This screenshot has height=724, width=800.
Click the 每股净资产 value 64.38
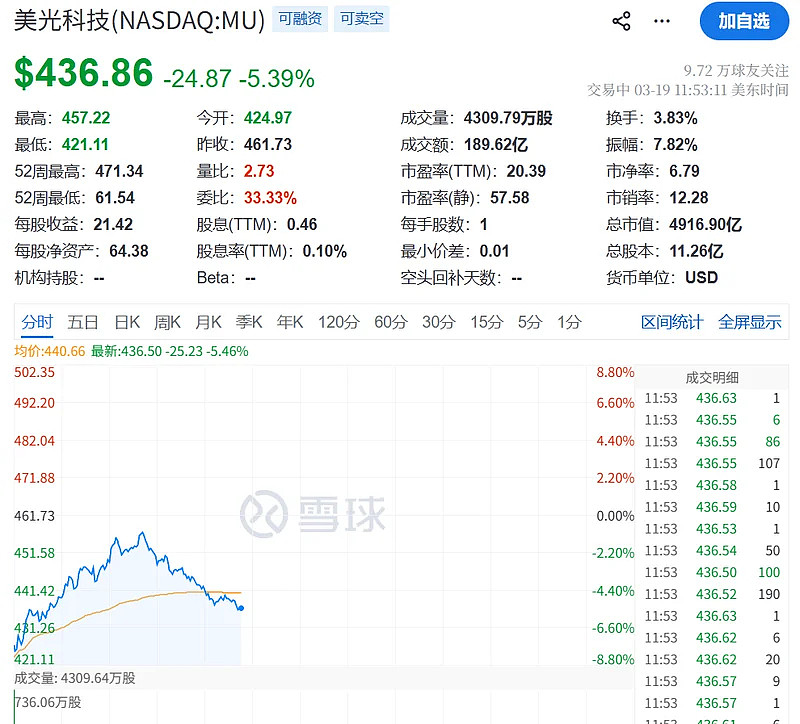pyautogui.click(x=129, y=251)
